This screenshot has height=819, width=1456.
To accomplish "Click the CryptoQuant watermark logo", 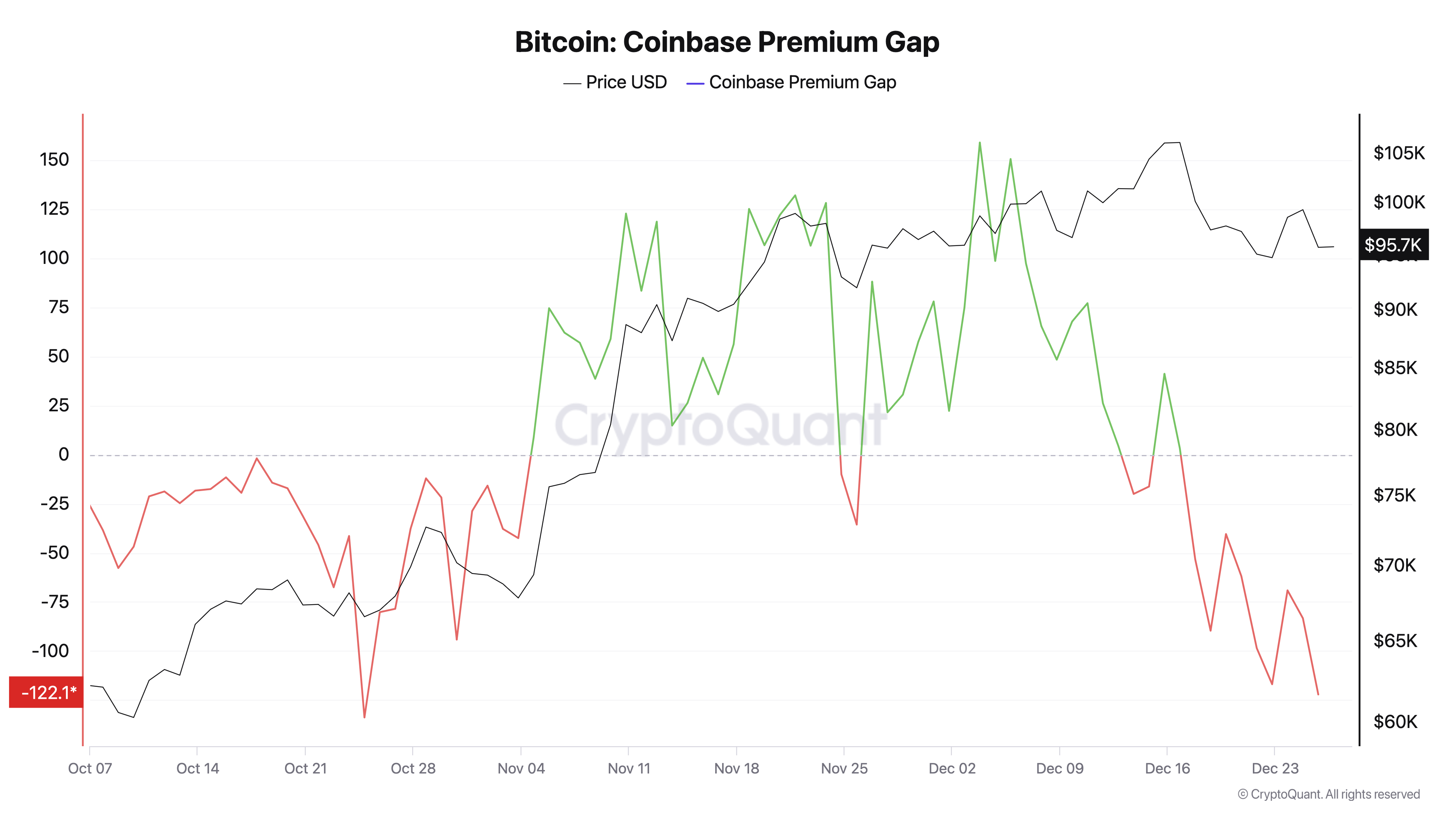I will pyautogui.click(x=721, y=425).
